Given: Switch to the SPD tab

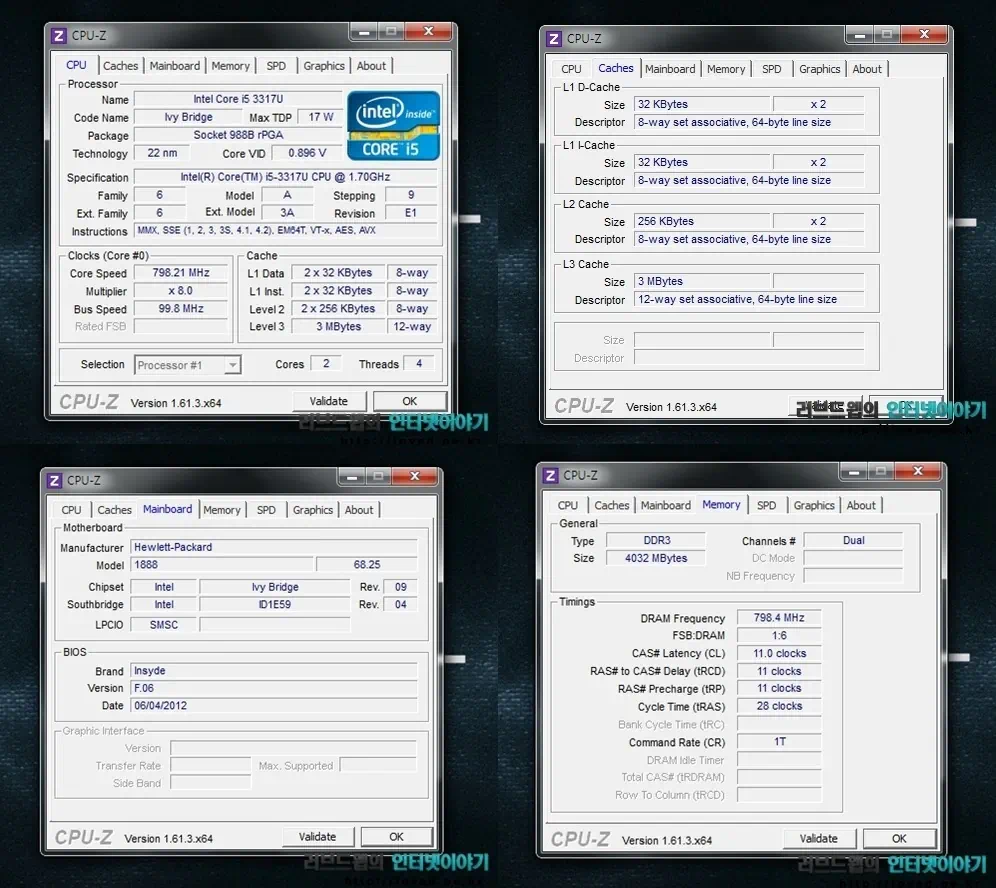Looking at the screenshot, I should click(276, 65).
